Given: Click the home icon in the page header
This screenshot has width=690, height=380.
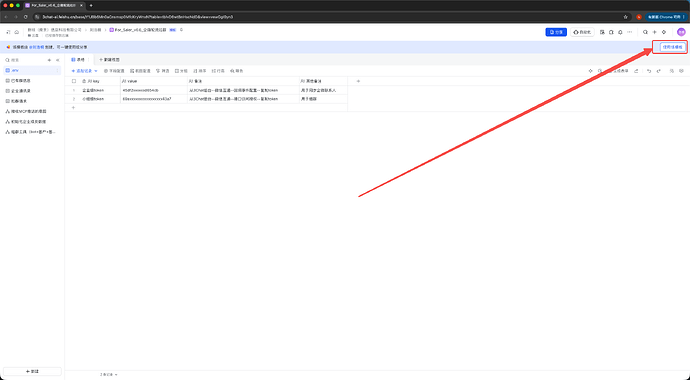Looking at the screenshot, I should 17,32.
